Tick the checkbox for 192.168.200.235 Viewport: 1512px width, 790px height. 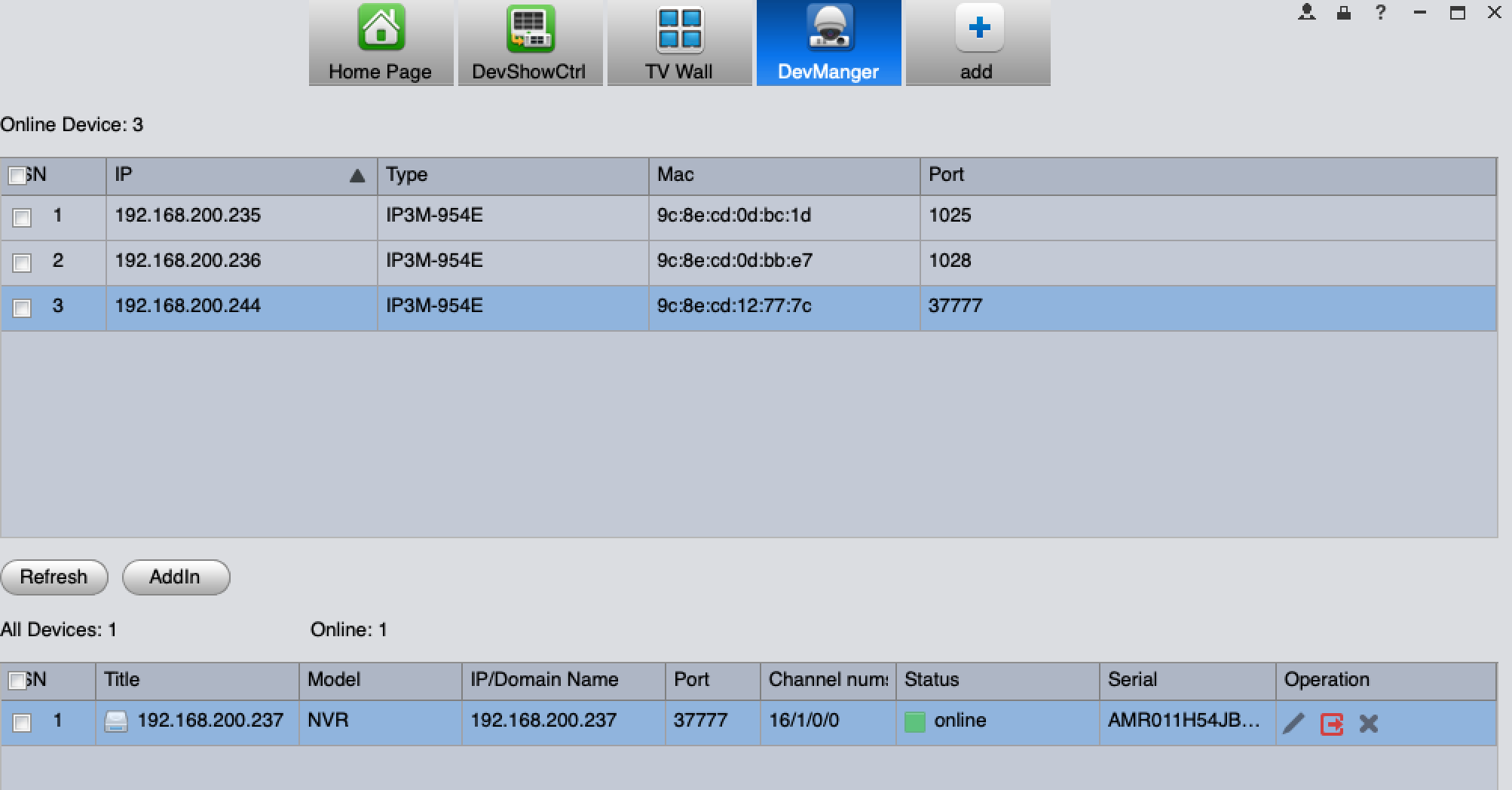click(22, 218)
